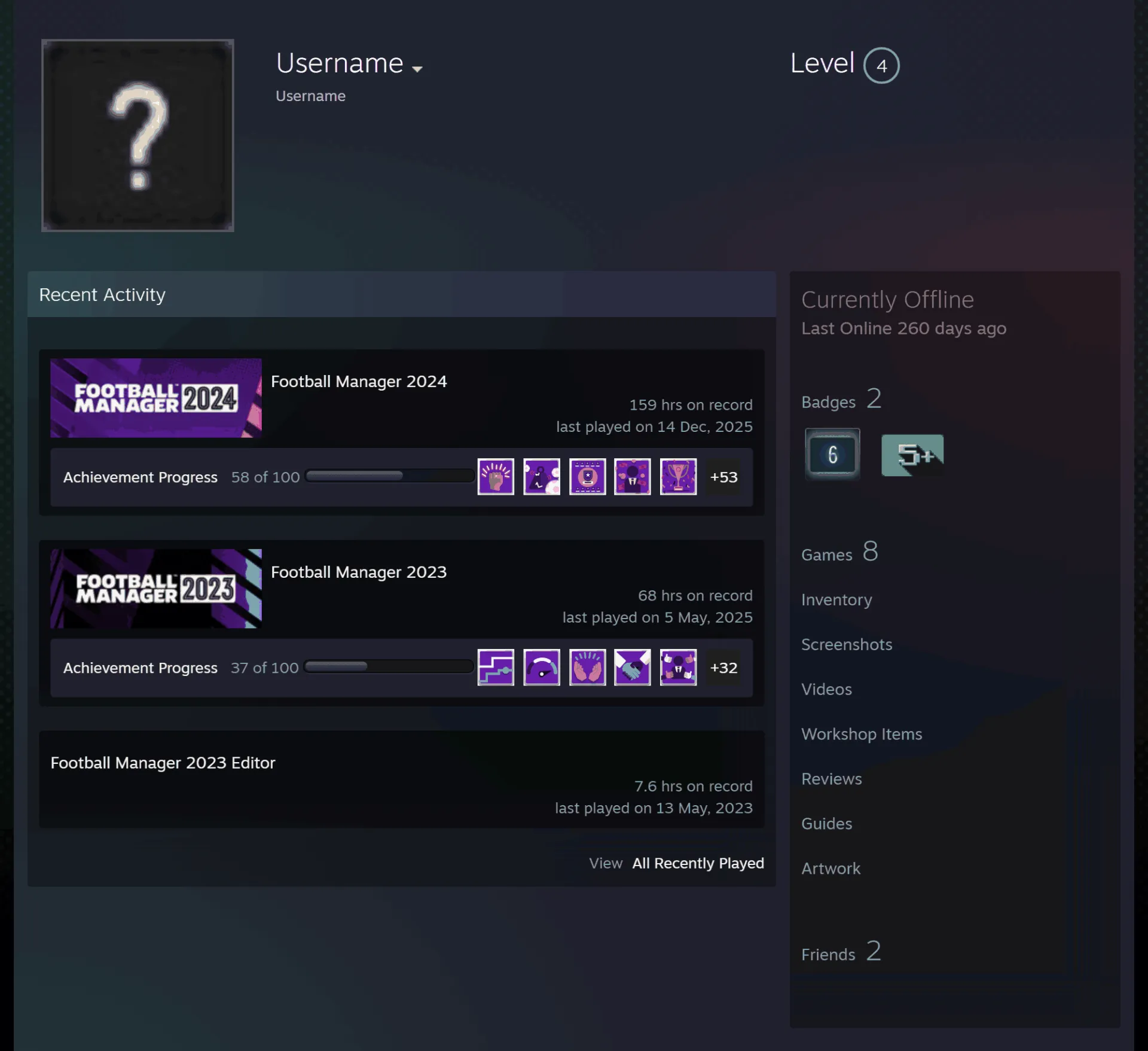Open the suited manager achievement icon in FM 2024 row
This screenshot has height=1051, width=1148.
(633, 477)
